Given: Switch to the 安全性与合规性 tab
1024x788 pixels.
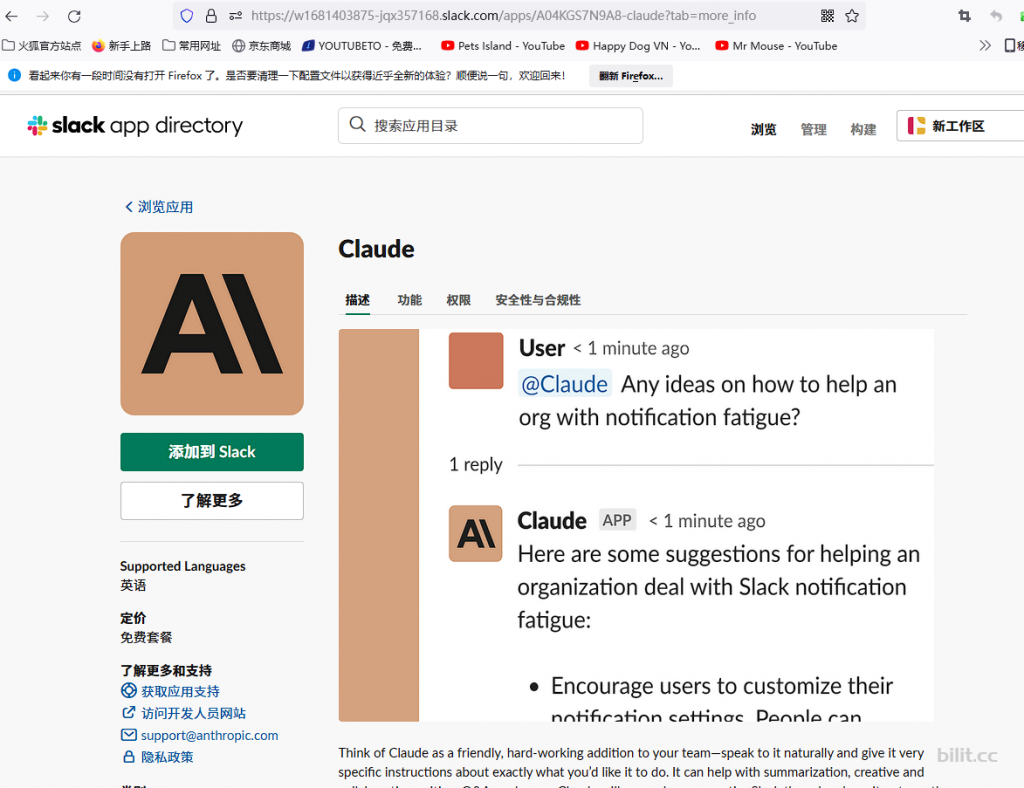Looking at the screenshot, I should click(x=538, y=300).
